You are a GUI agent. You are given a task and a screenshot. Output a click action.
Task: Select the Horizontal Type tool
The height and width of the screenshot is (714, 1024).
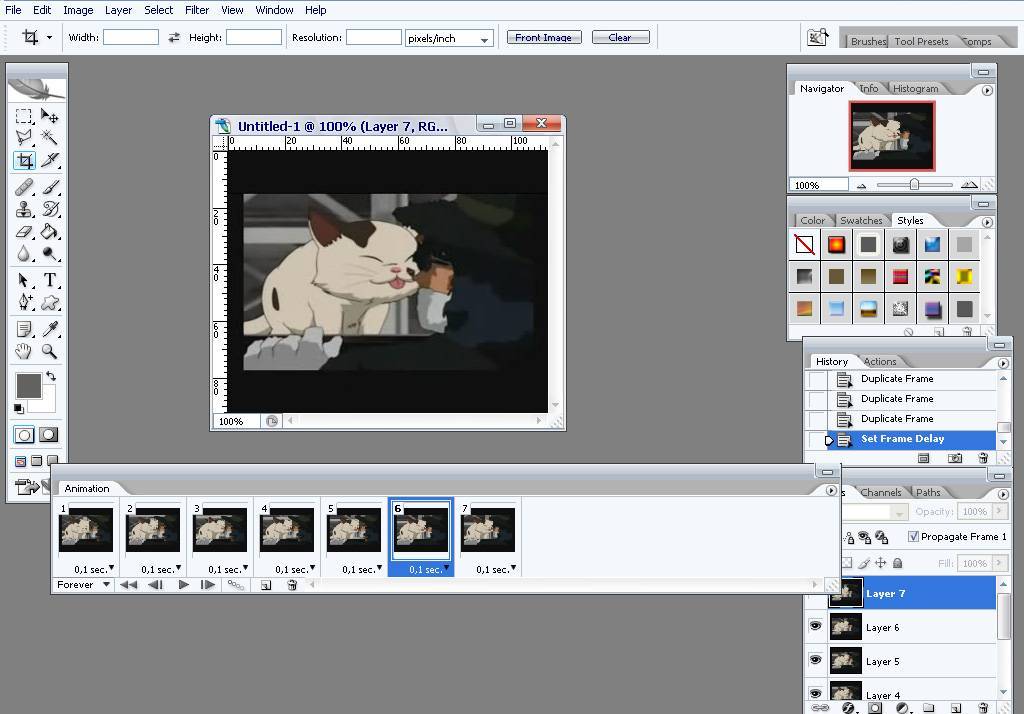point(49,280)
